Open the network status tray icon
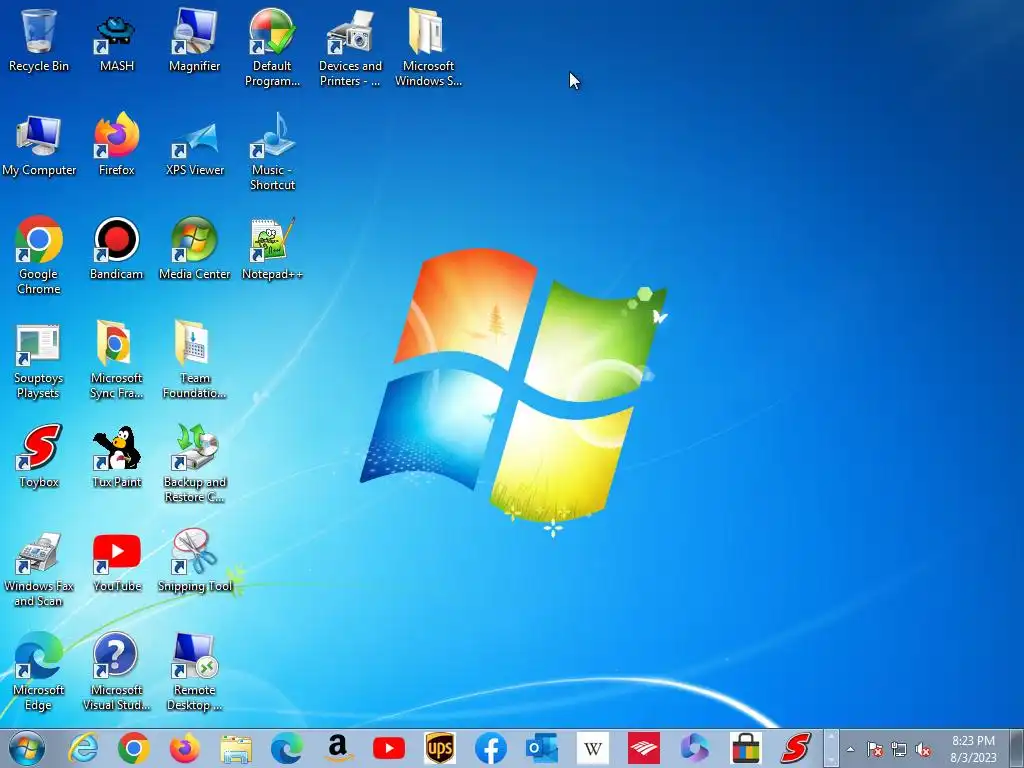The height and width of the screenshot is (768, 1024). [899, 749]
